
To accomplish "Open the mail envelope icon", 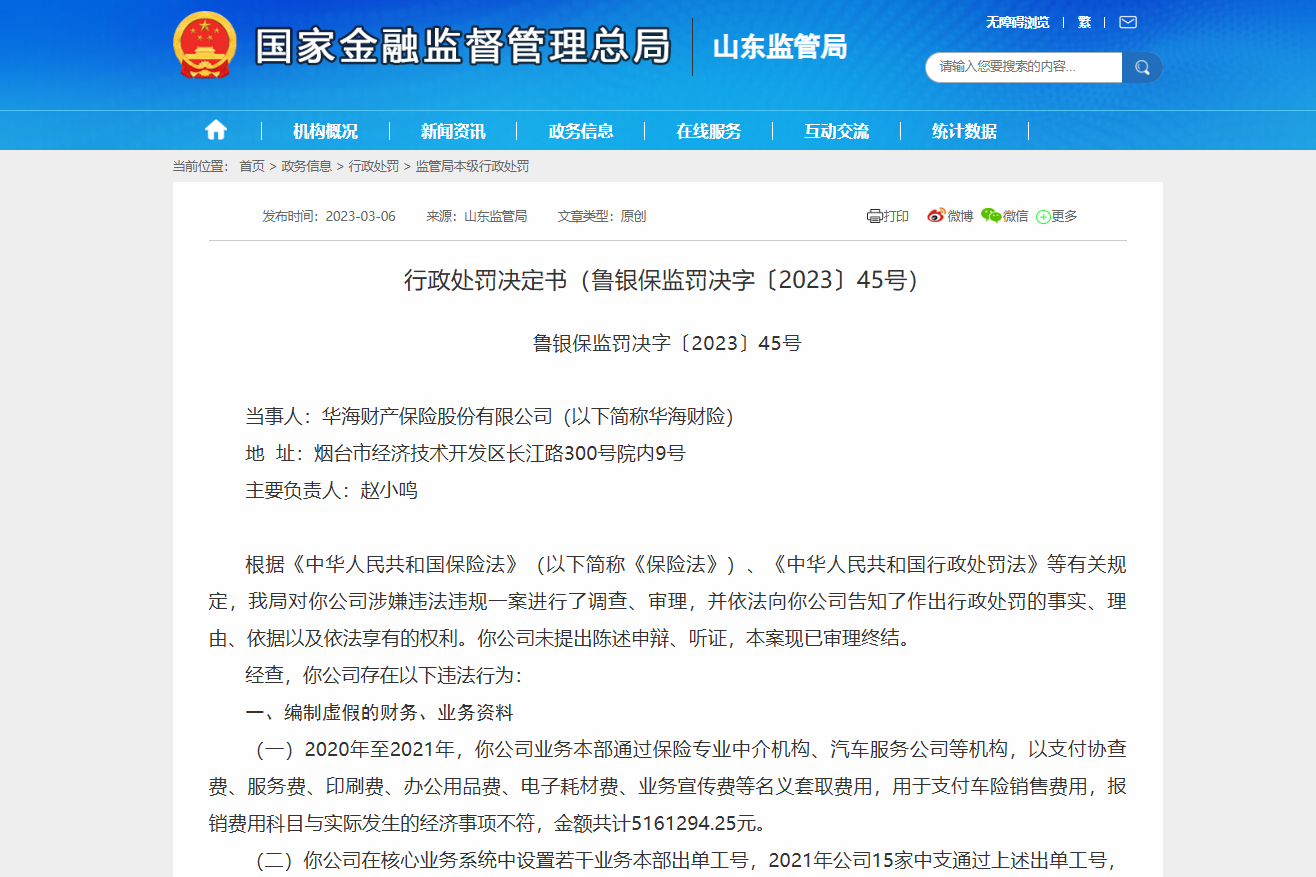I will point(1128,22).
